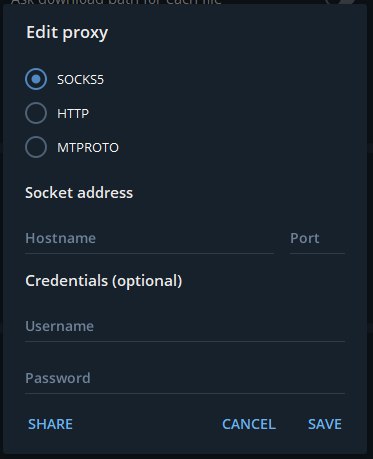Switch proxy type to MTPROTO radio button
Image resolution: width=373 pixels, height=459 pixels.
coord(36,147)
